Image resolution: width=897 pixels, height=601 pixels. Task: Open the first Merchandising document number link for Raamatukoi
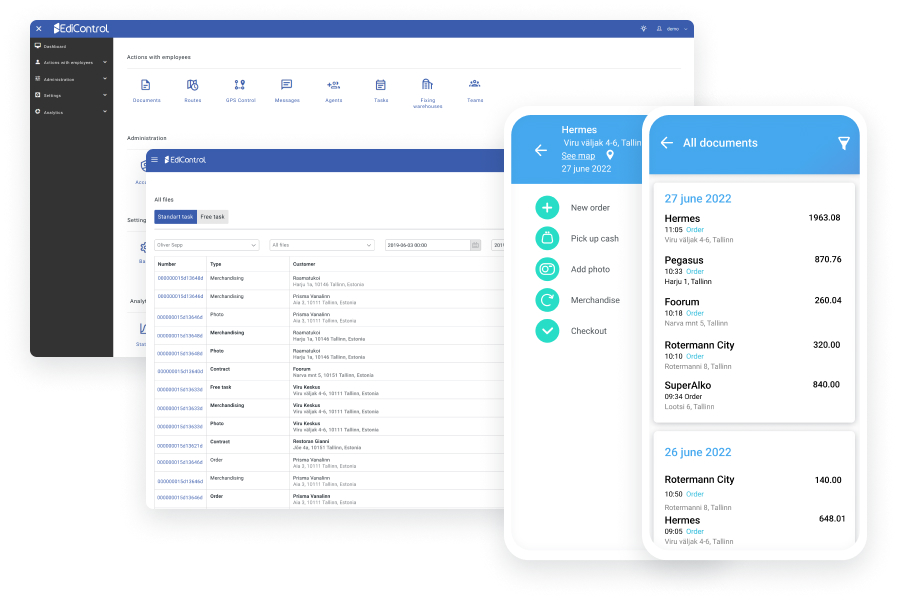point(180,278)
